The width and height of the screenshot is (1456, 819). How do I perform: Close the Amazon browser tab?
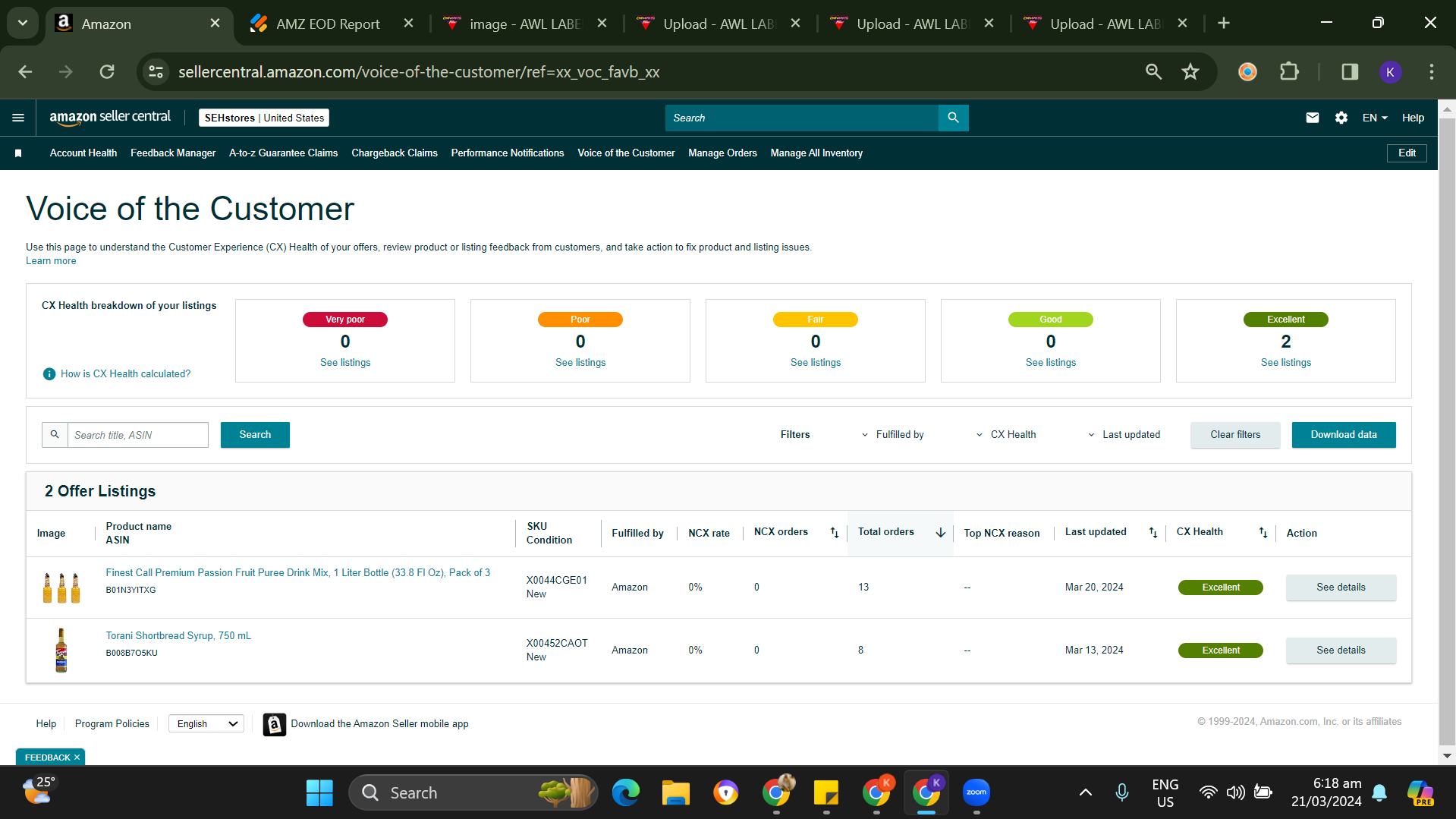[215, 24]
